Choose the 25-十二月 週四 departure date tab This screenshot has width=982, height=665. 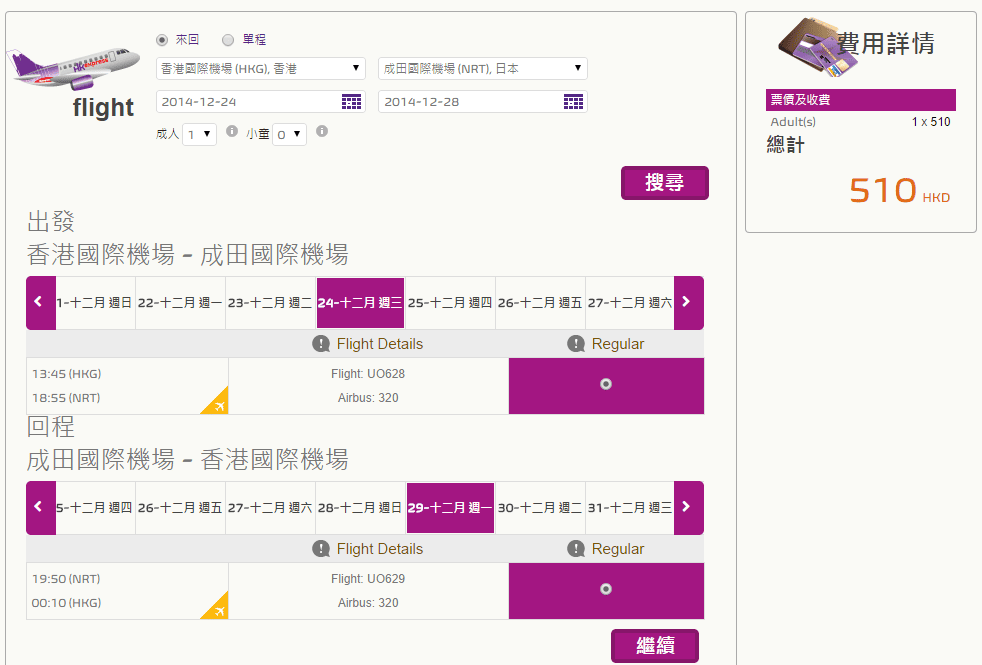(450, 303)
